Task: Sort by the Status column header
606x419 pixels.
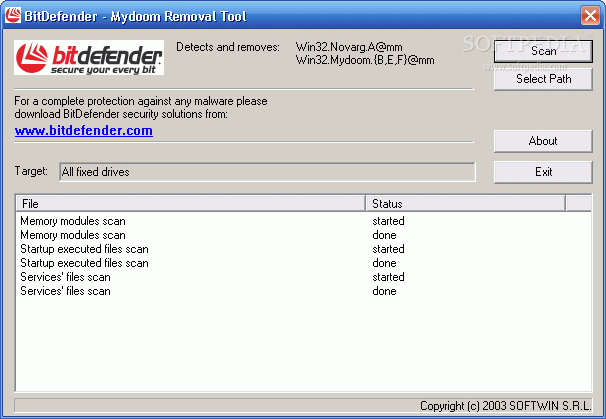Action: coord(465,204)
